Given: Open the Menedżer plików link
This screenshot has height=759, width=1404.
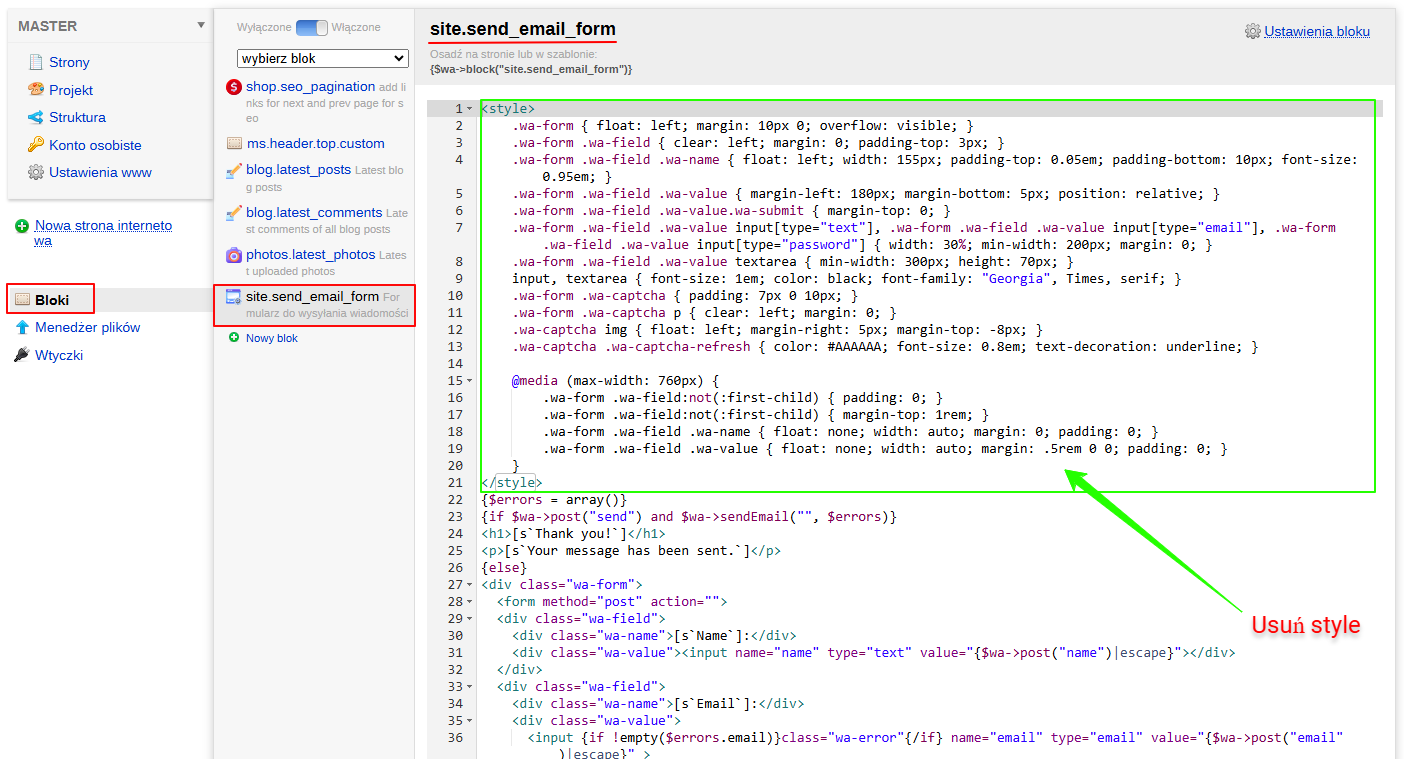Looking at the screenshot, I should coord(87,327).
